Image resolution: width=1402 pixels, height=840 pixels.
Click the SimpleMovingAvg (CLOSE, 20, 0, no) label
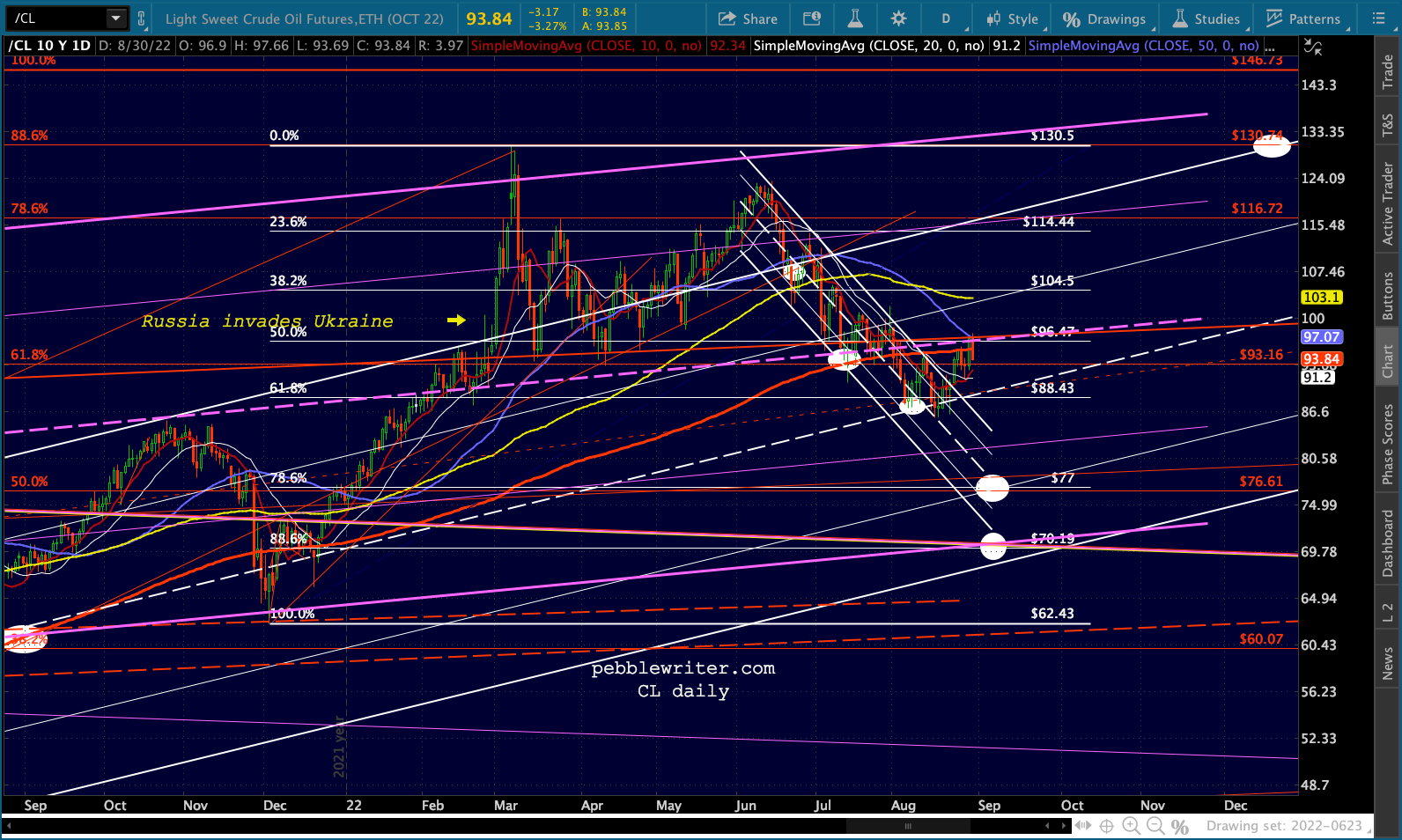click(x=868, y=46)
